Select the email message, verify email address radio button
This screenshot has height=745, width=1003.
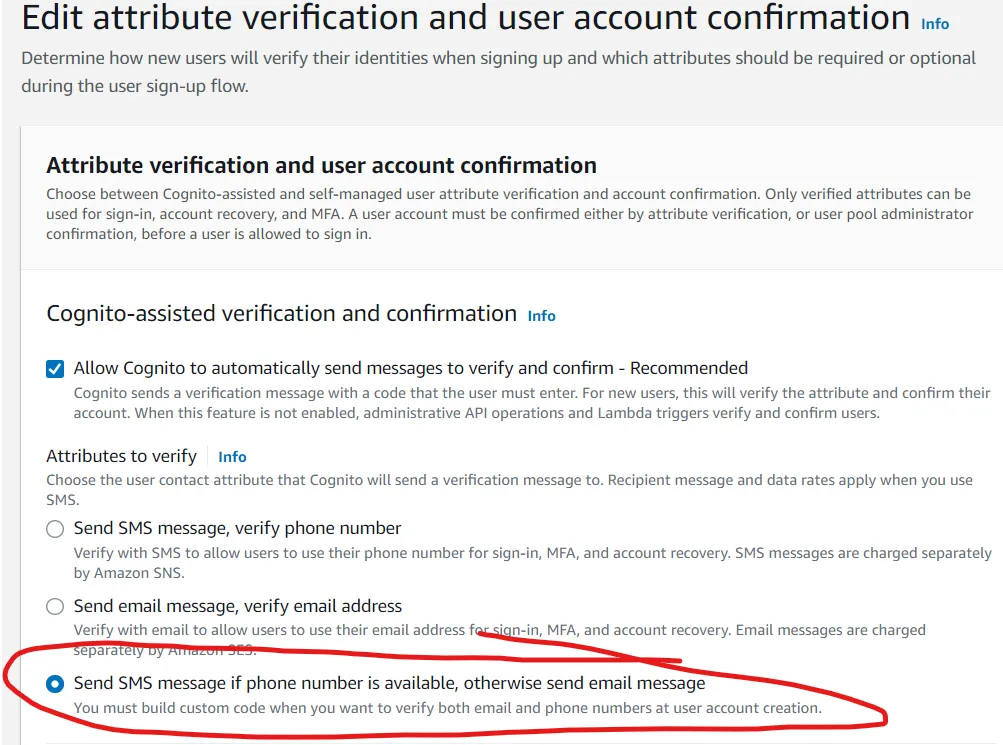coord(56,607)
